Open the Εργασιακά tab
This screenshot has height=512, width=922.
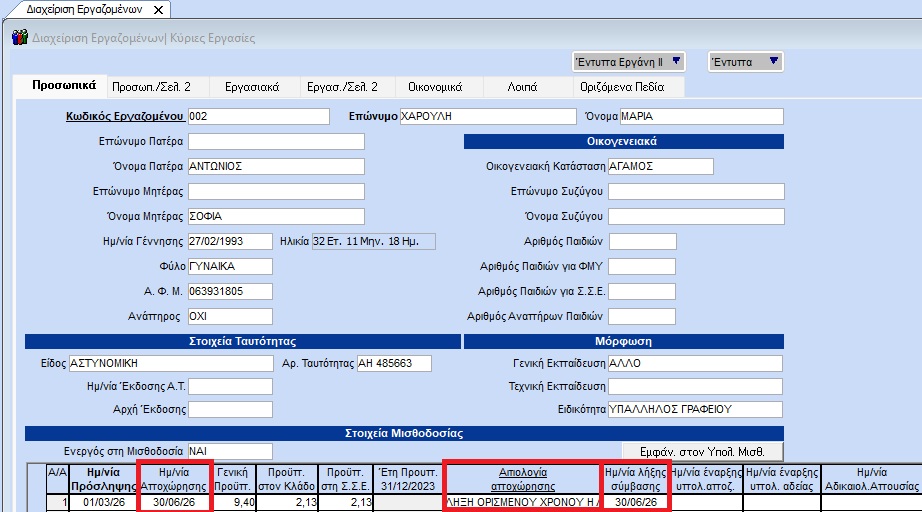point(252,87)
